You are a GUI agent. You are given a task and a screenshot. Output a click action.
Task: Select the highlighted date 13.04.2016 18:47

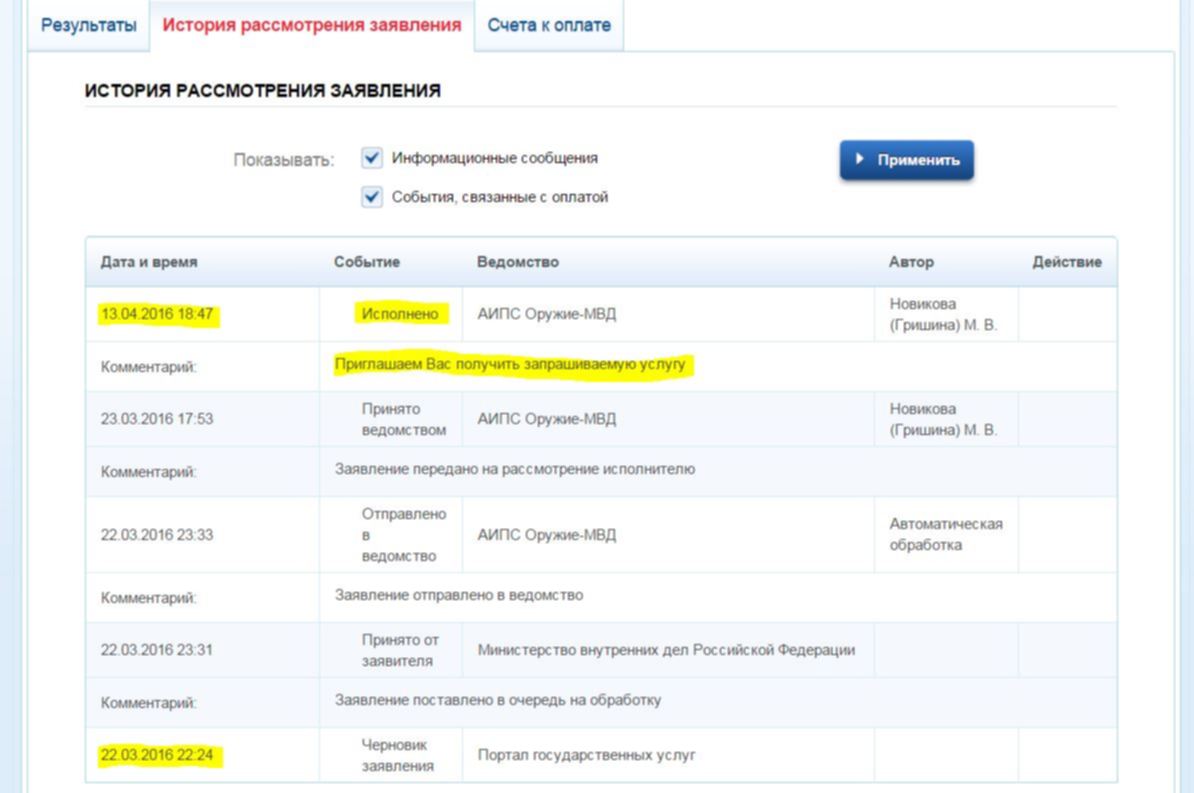157,314
